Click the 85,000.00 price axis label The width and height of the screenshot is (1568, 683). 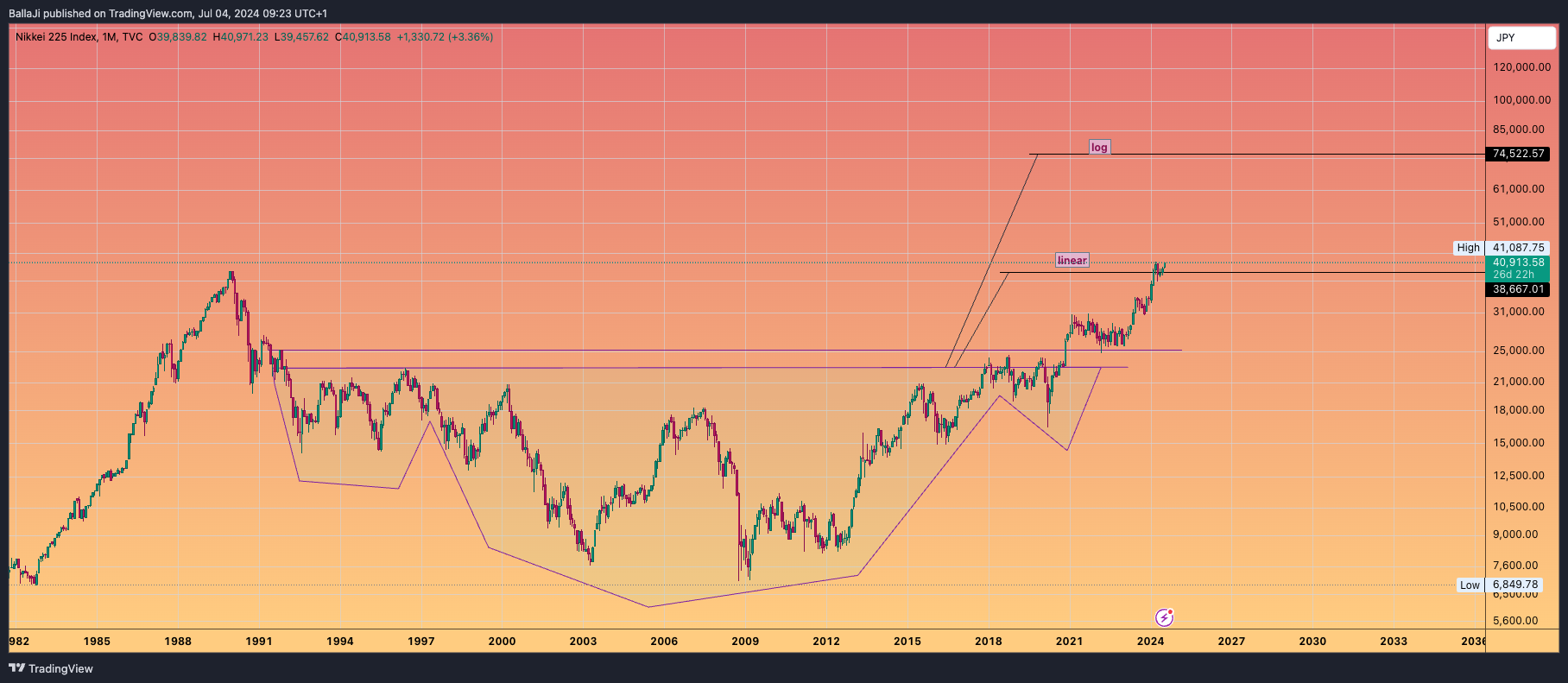(x=1519, y=130)
